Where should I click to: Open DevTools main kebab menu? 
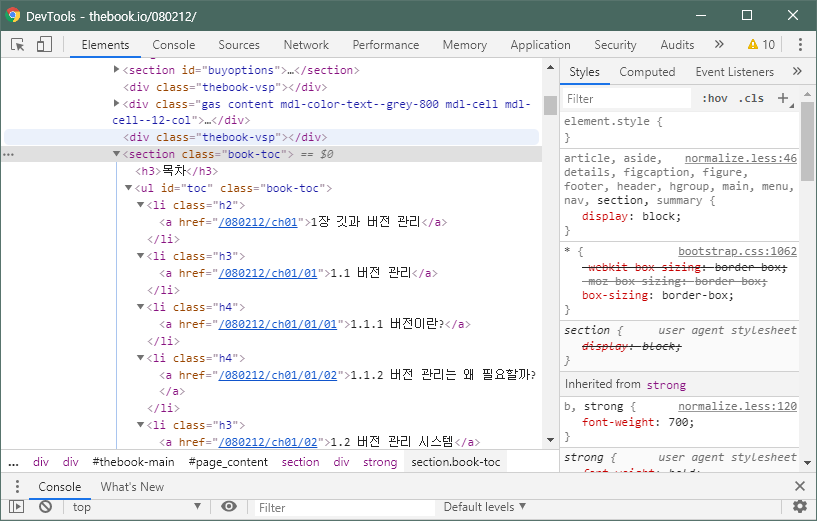[800, 45]
